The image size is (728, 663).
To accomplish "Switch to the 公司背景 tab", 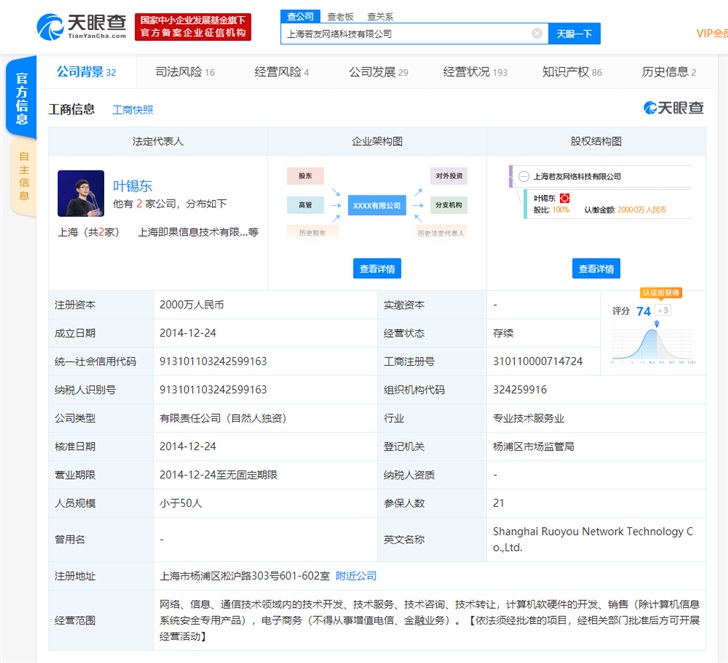I will click(x=86, y=72).
